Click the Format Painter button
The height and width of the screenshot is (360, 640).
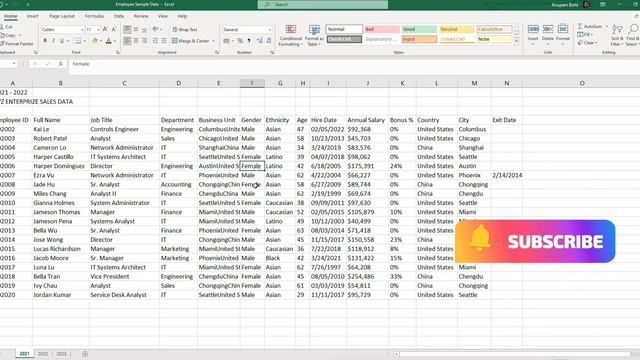pyautogui.click(x=16, y=44)
